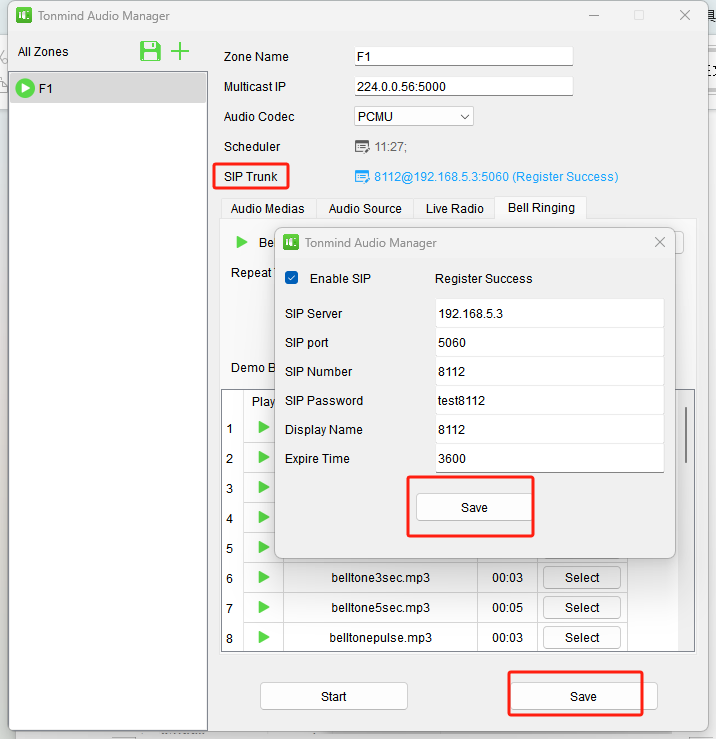Click the Zone Name input field

pos(463,57)
